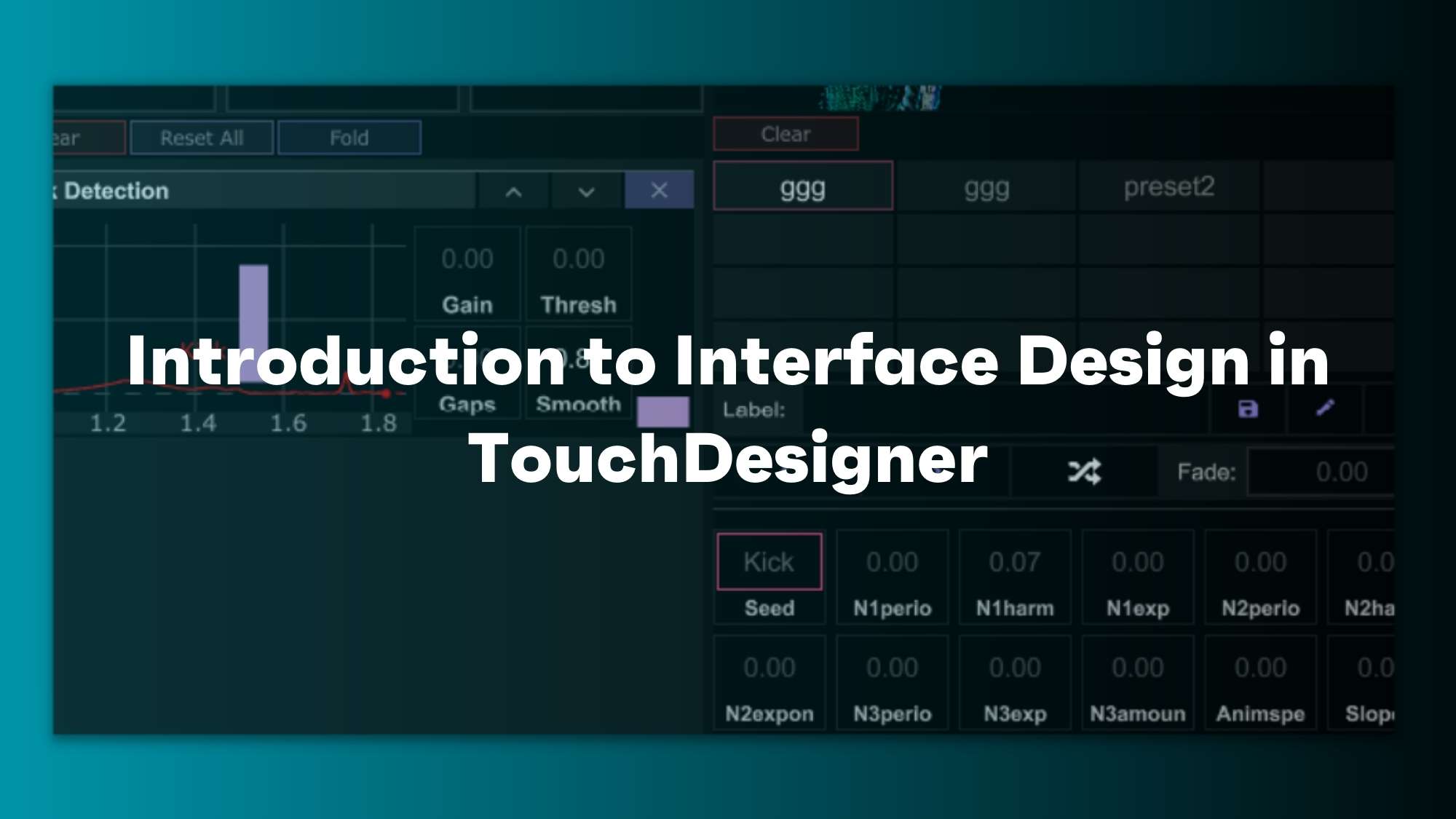
Task: Click the N1harm 0.07 parameter
Action: (1015, 563)
